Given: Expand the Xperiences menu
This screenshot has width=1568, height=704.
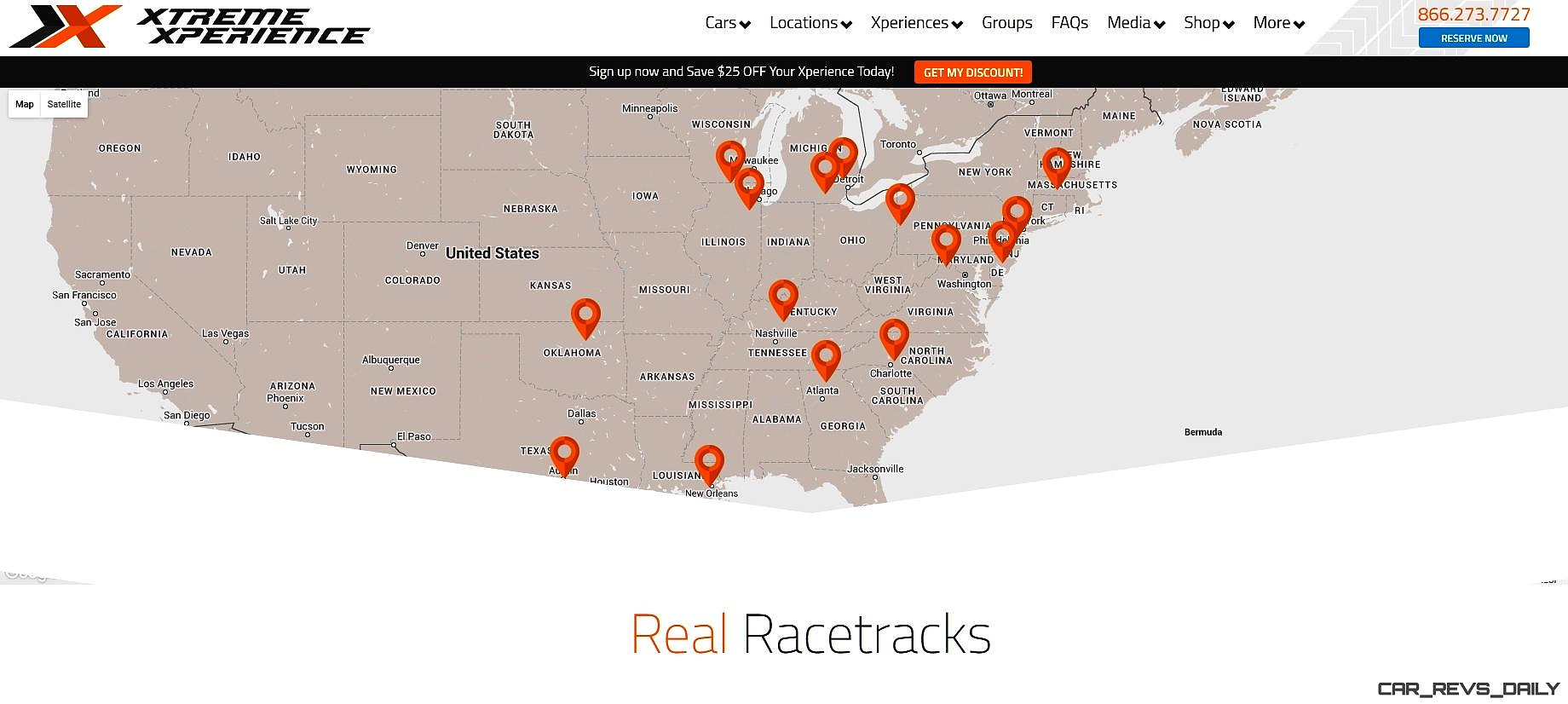Looking at the screenshot, I should (x=916, y=23).
